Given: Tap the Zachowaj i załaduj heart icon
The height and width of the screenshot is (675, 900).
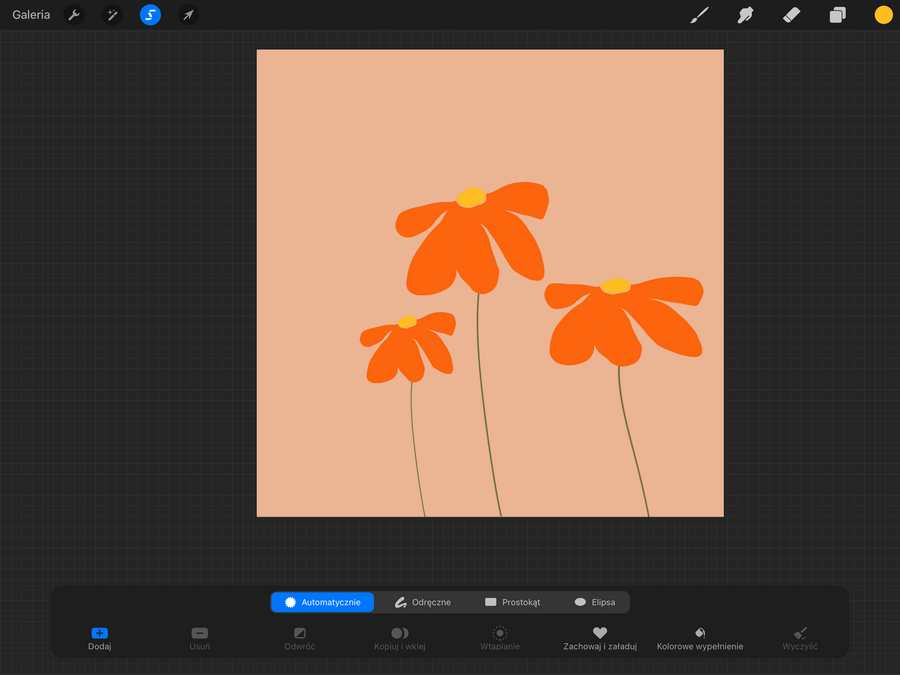Looking at the screenshot, I should 598,634.
